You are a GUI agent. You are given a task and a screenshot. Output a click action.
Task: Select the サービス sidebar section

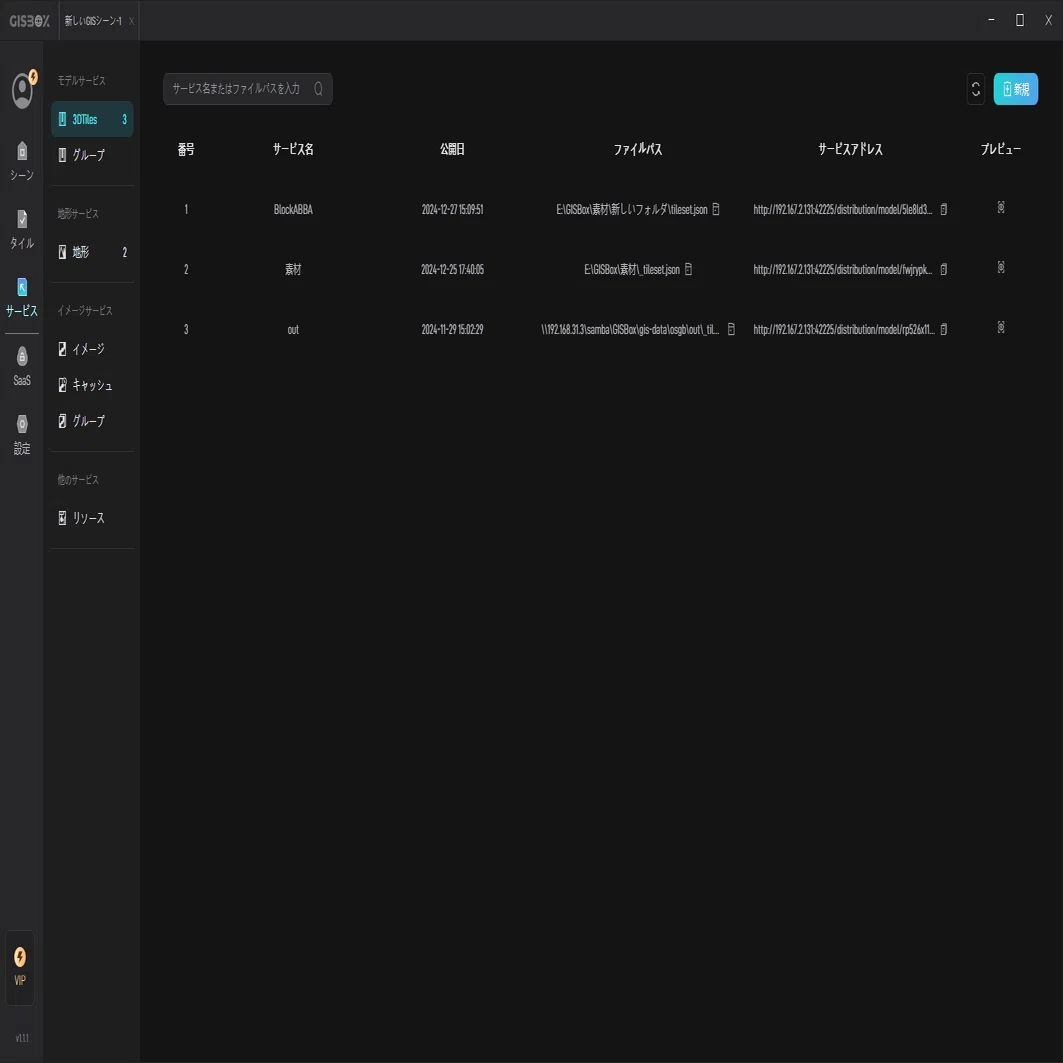coord(22,298)
